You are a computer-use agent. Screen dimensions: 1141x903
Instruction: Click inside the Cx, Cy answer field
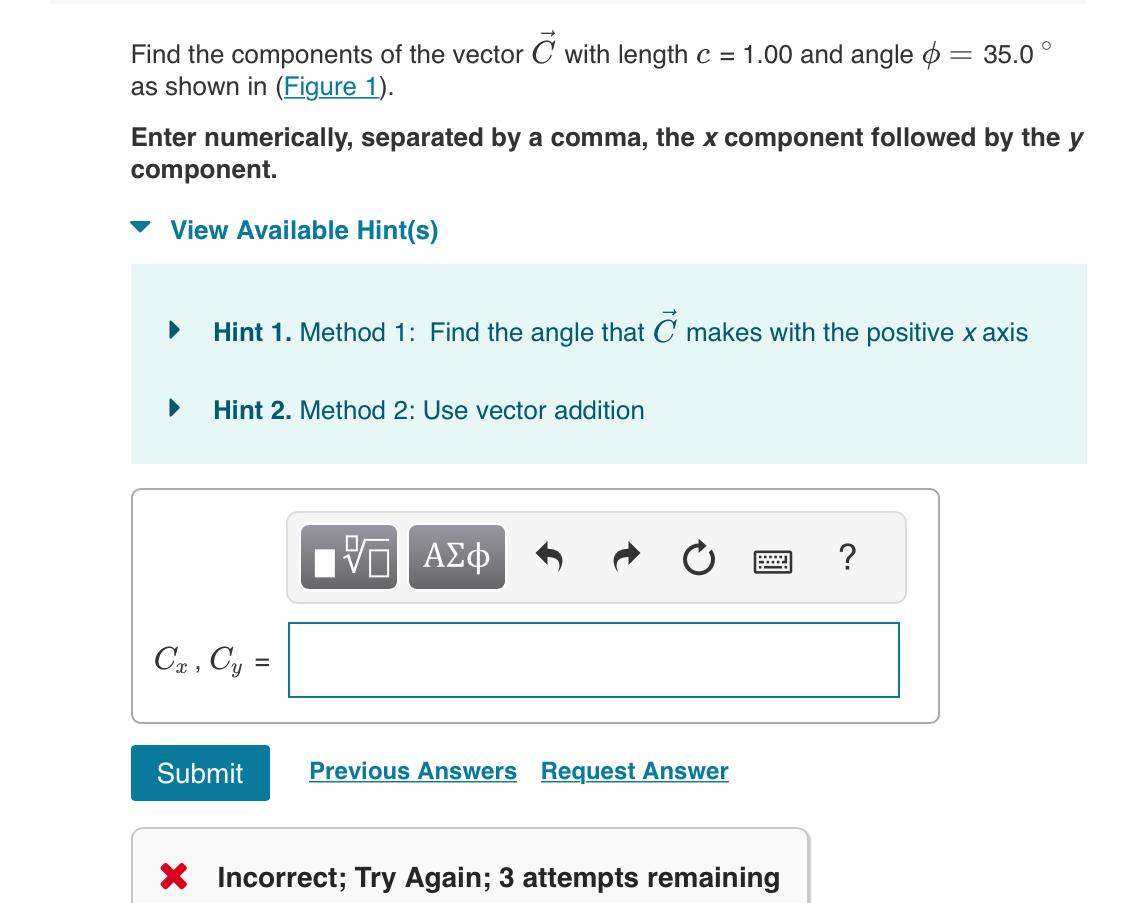[x=592, y=659]
